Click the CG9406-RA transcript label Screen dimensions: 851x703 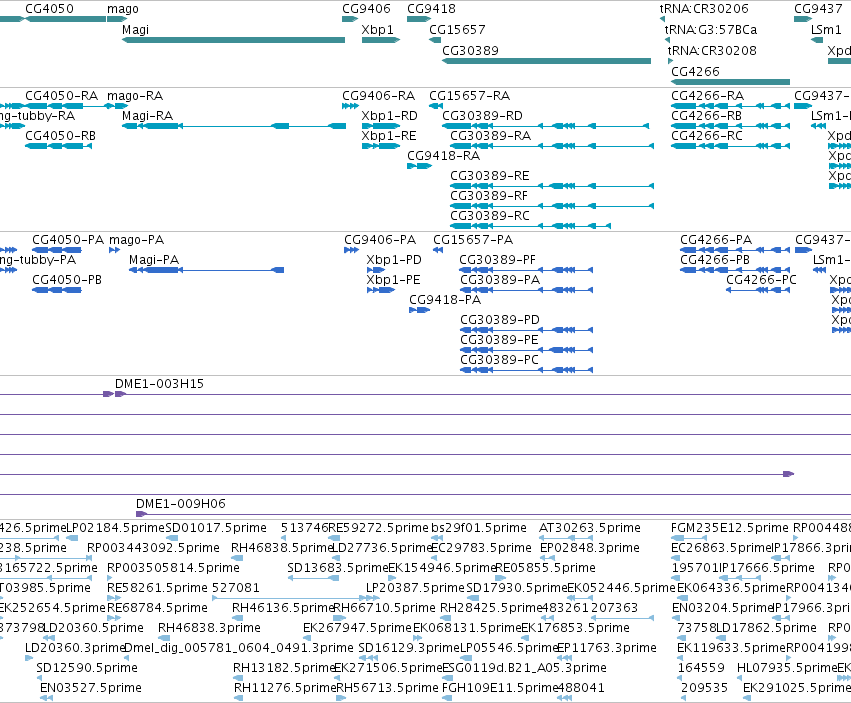pos(379,96)
